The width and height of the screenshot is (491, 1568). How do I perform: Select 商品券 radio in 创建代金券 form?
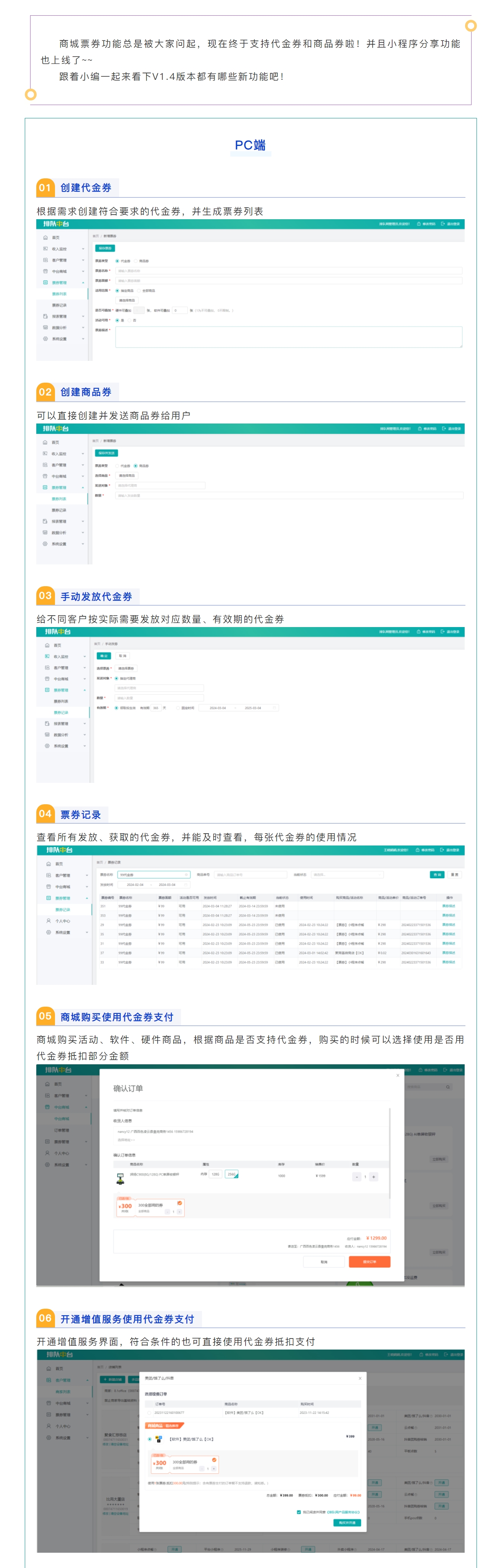[x=136, y=261]
